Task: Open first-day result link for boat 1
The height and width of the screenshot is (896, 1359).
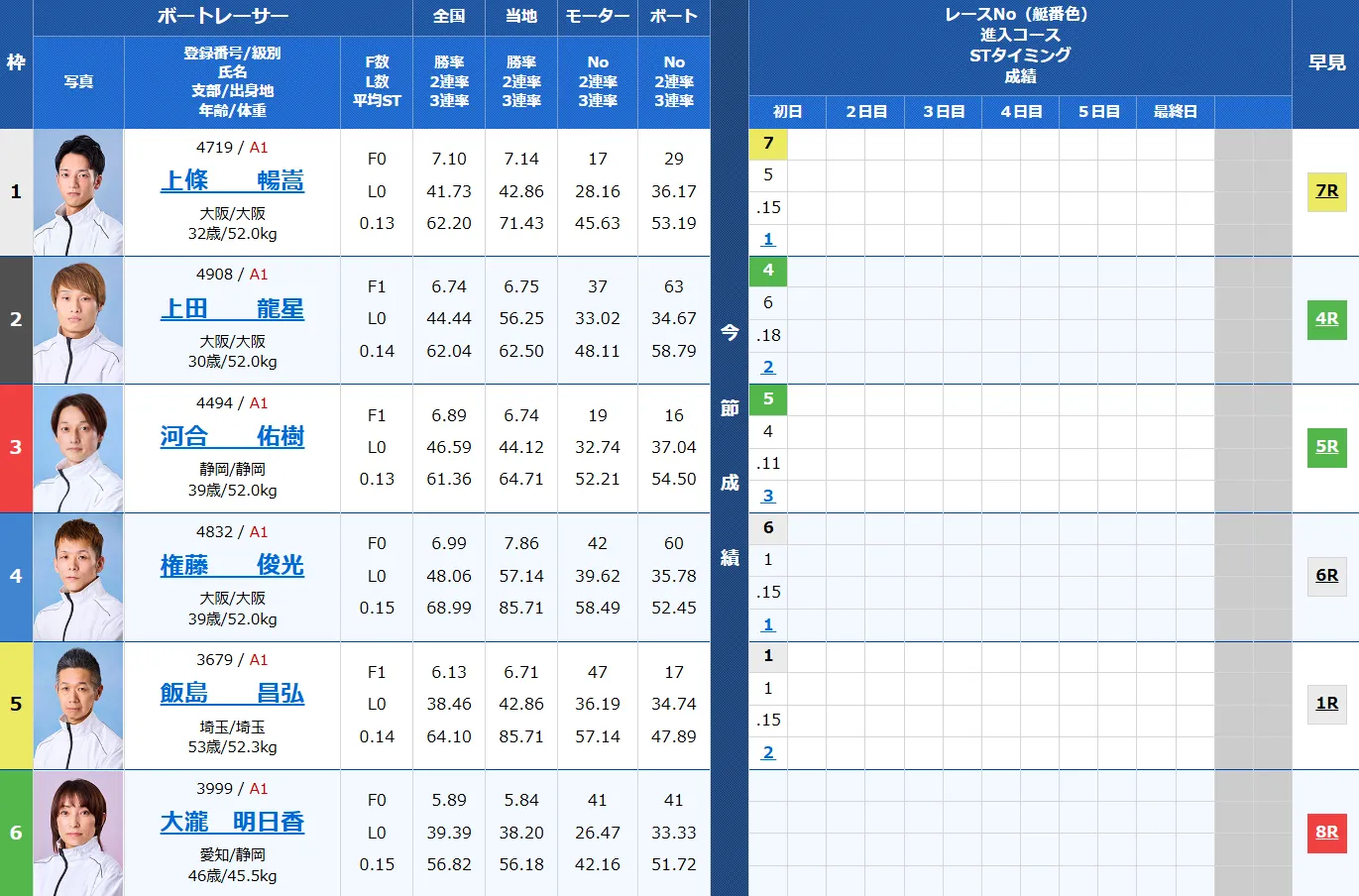Action: 768,240
